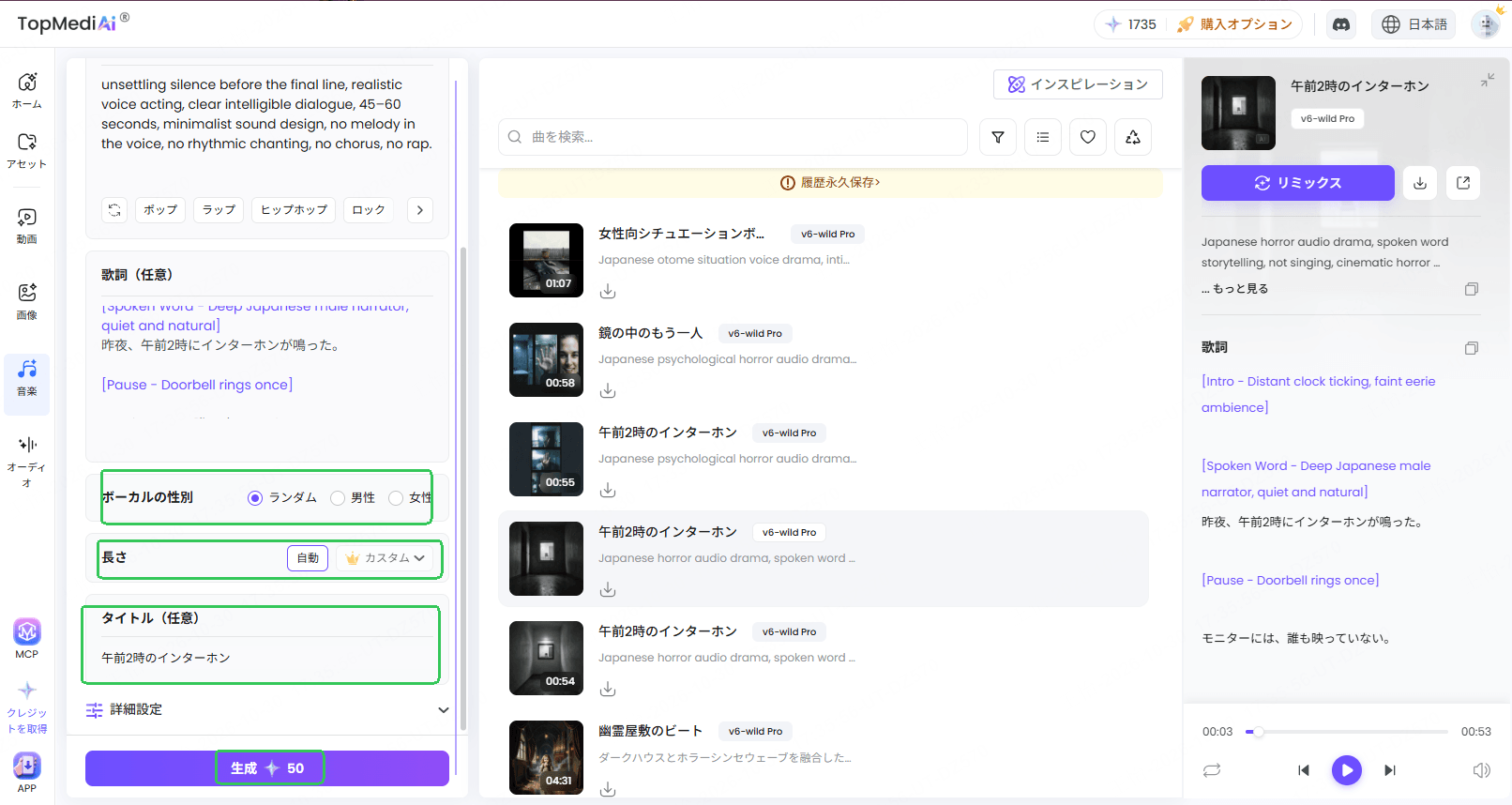The height and width of the screenshot is (805, 1512).
Task: Open 履歴永久保存 banner link
Action: pyautogui.click(x=831, y=183)
